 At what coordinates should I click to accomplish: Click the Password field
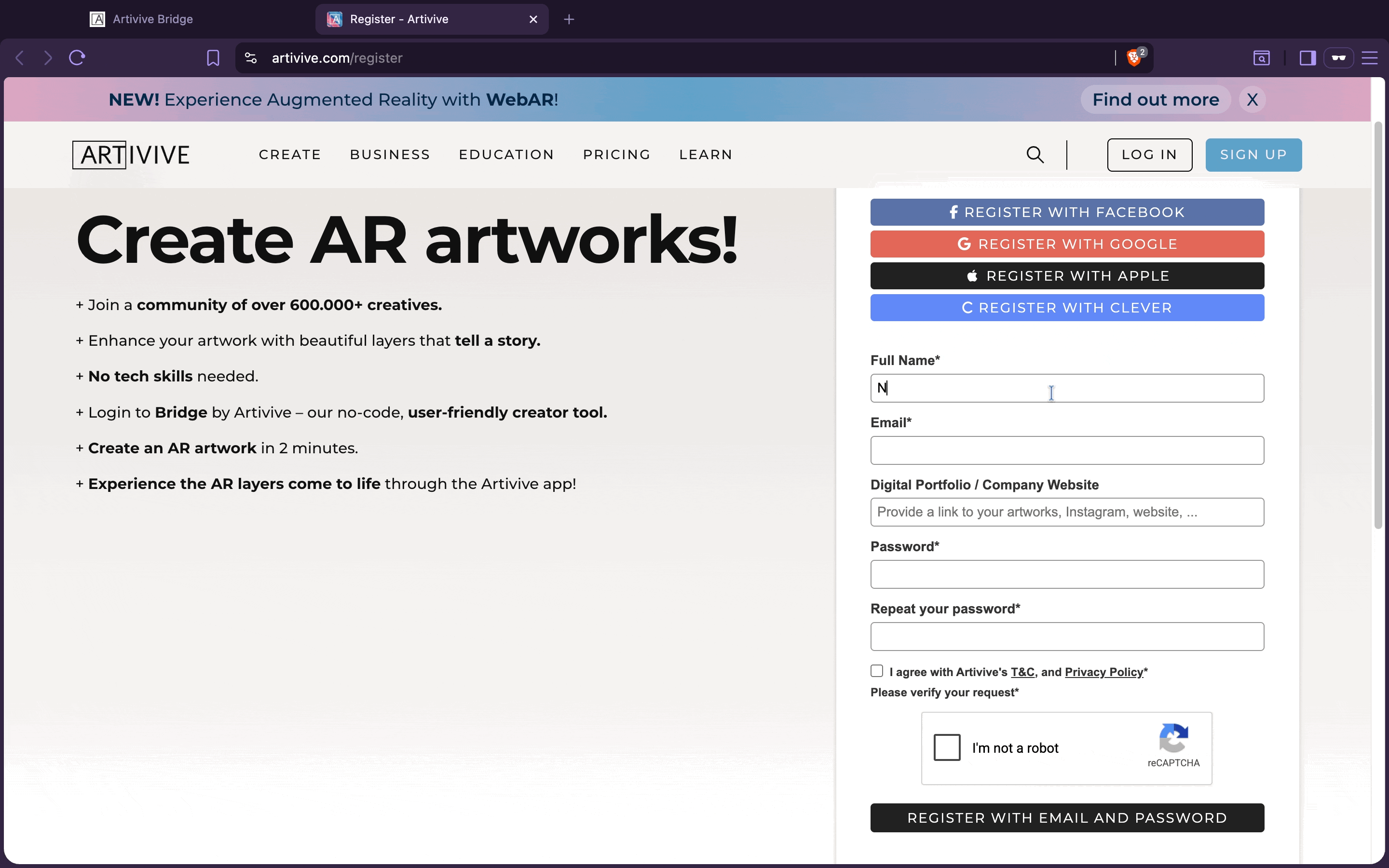(1067, 574)
